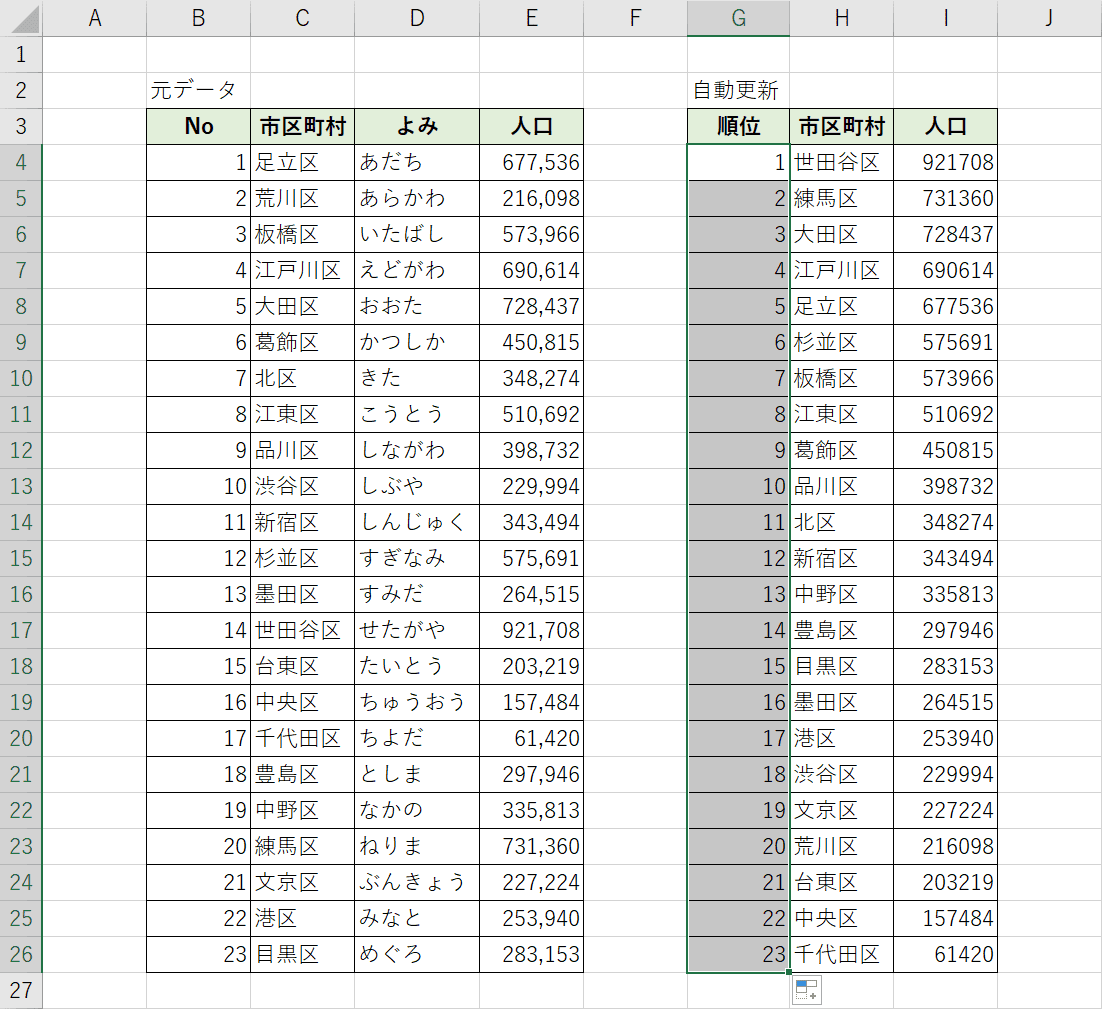Select 千代田区 in ranking table
This screenshot has width=1102, height=1009.
[841, 954]
